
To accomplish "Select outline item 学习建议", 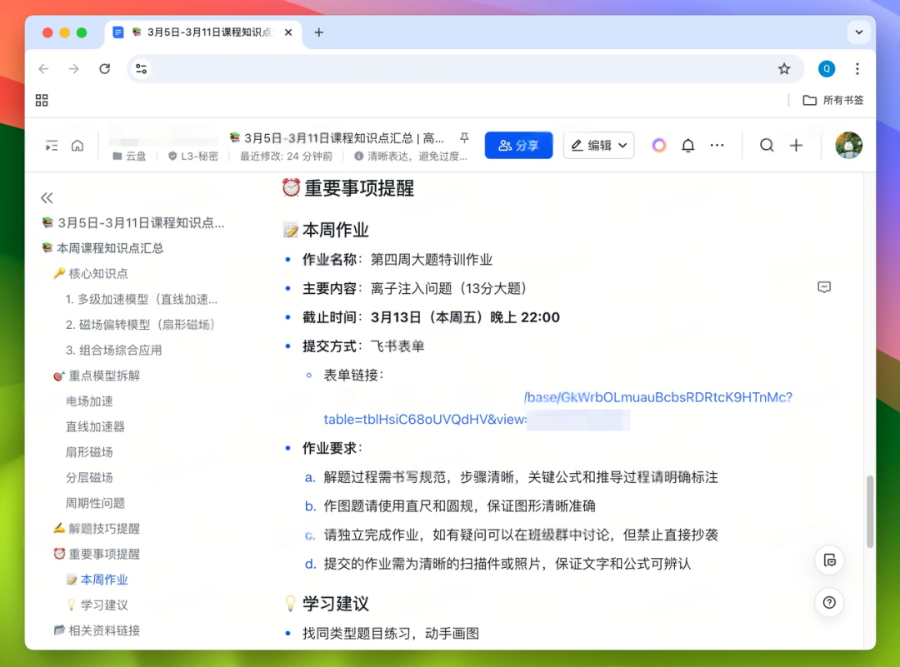I will tap(97, 605).
